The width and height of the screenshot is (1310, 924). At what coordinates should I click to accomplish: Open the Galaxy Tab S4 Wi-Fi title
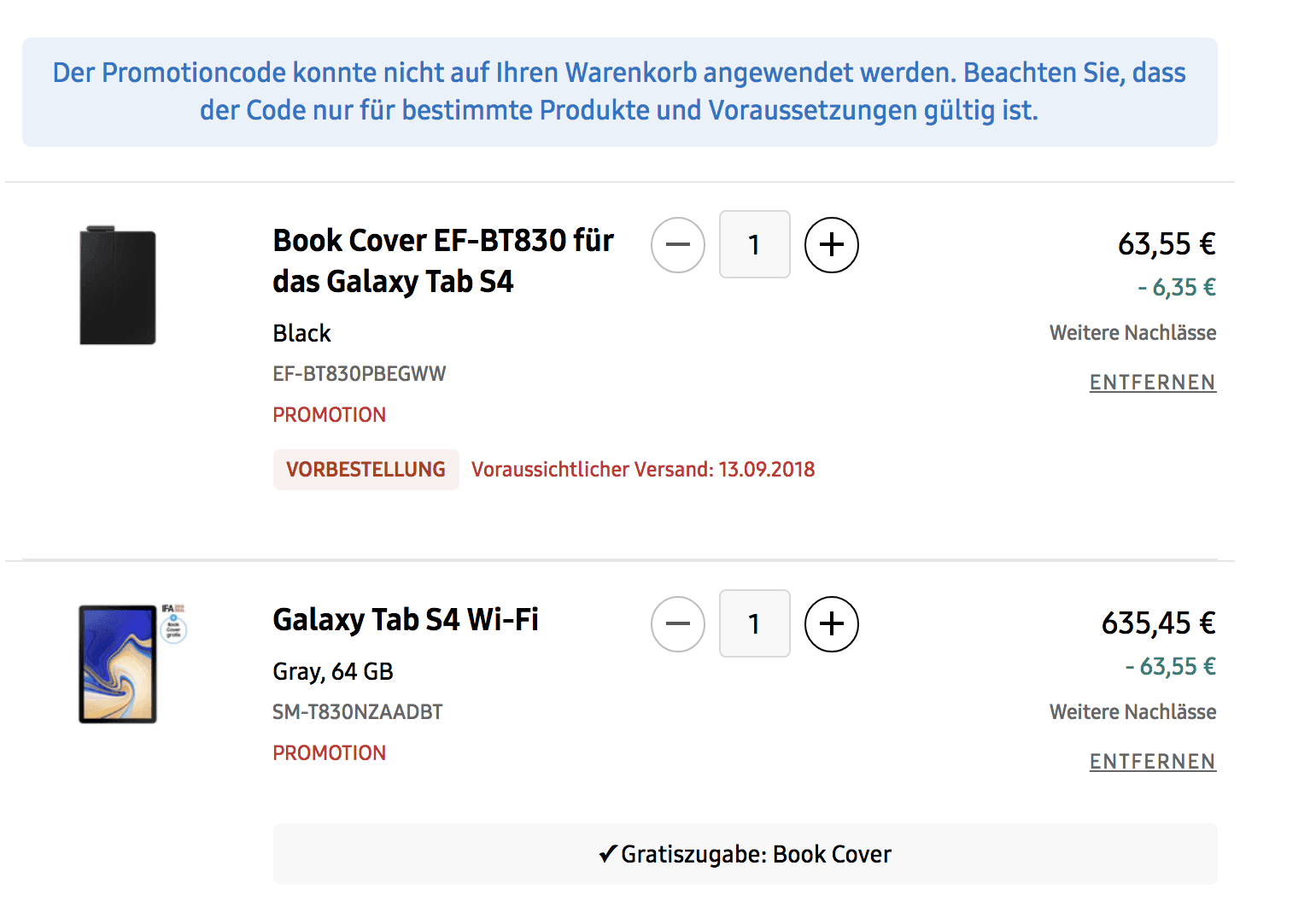click(406, 620)
